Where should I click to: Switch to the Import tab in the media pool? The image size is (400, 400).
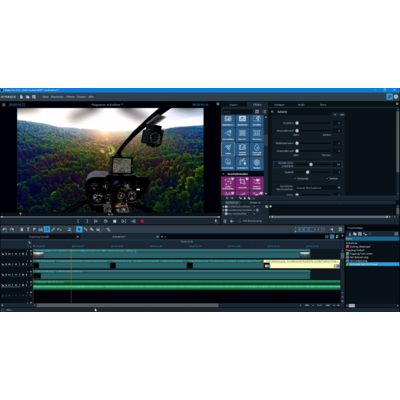tap(233, 105)
